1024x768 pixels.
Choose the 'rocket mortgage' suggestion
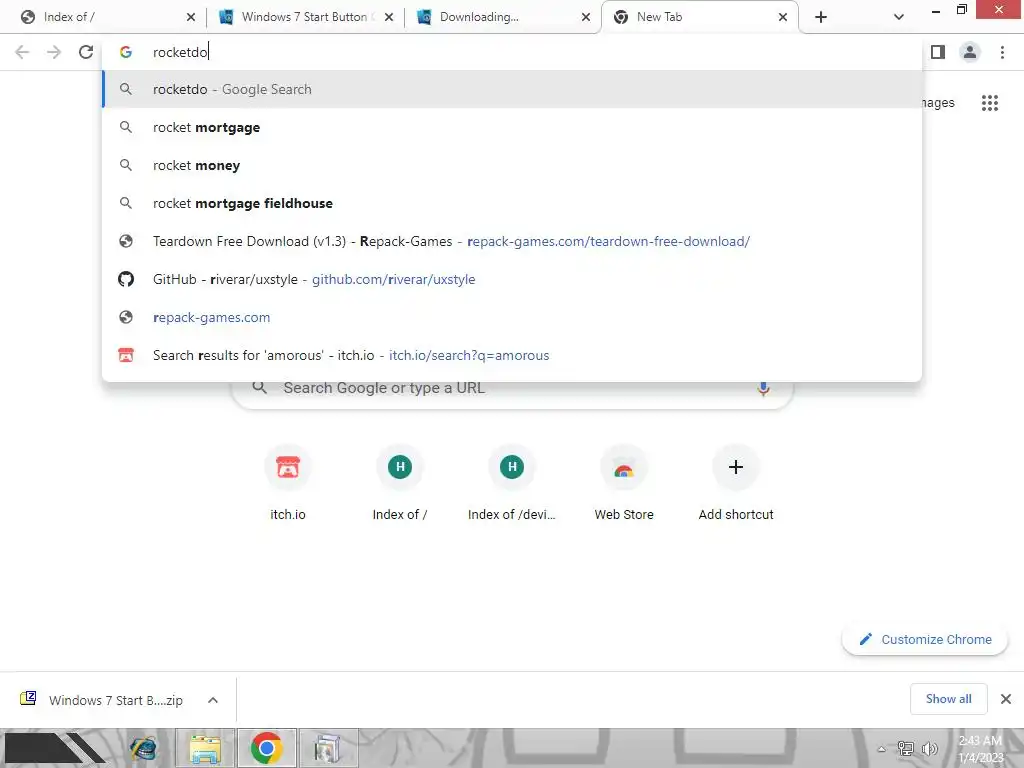tap(512, 127)
